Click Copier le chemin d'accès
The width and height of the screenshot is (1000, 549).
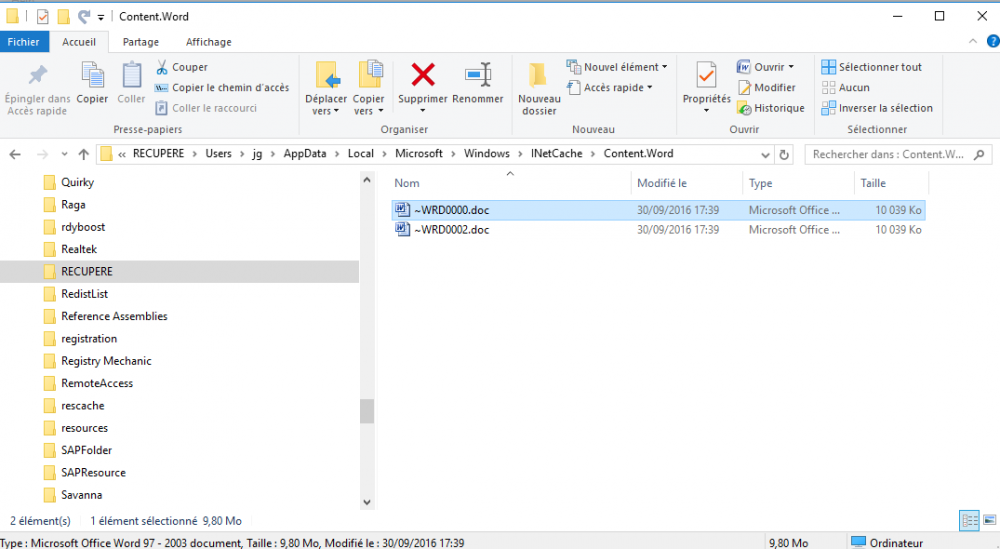click(222, 87)
